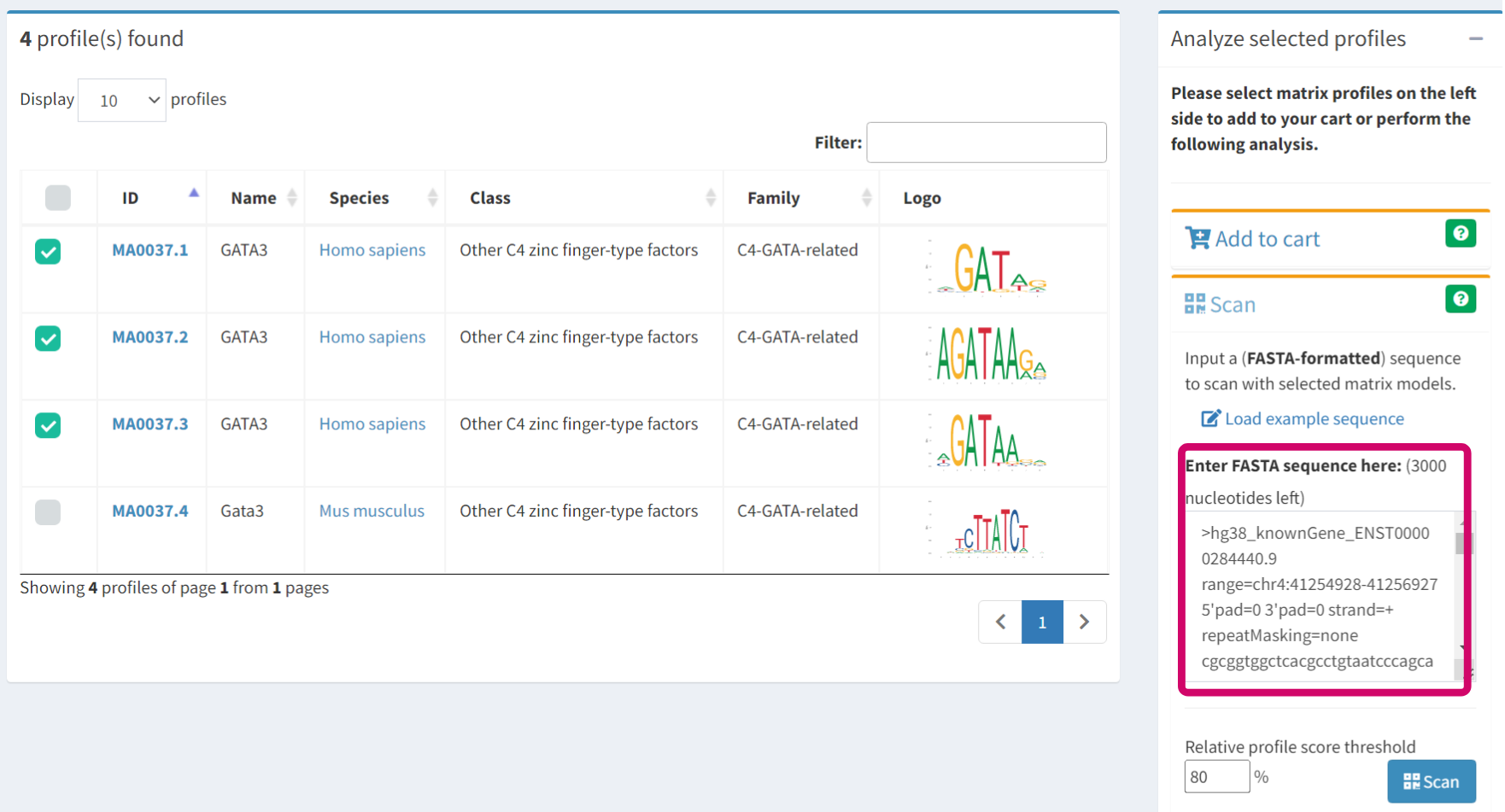Open the Display profiles count dropdown
The image size is (1505, 812).
click(x=122, y=100)
